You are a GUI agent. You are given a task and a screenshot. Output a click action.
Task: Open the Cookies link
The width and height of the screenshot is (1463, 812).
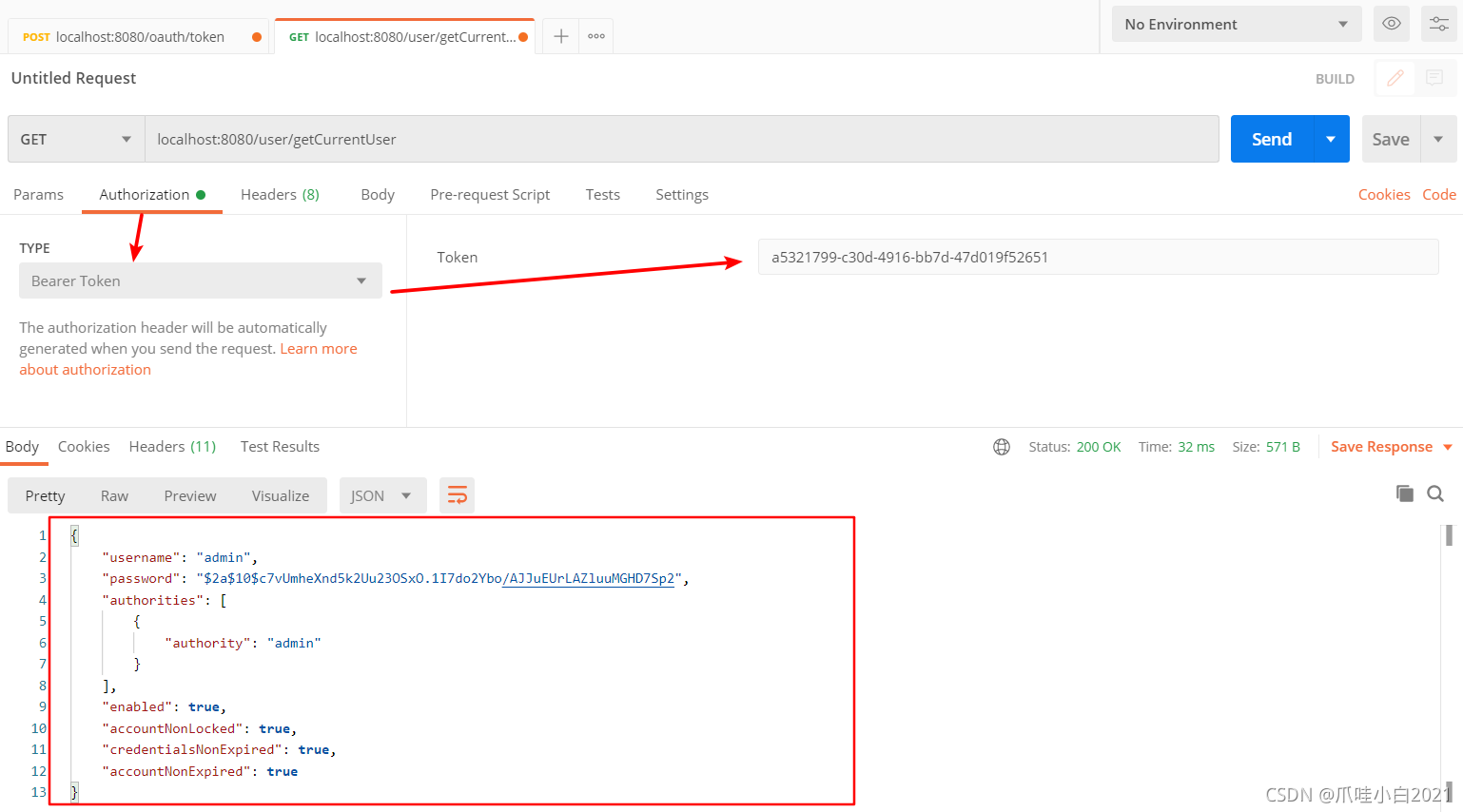(x=1384, y=194)
